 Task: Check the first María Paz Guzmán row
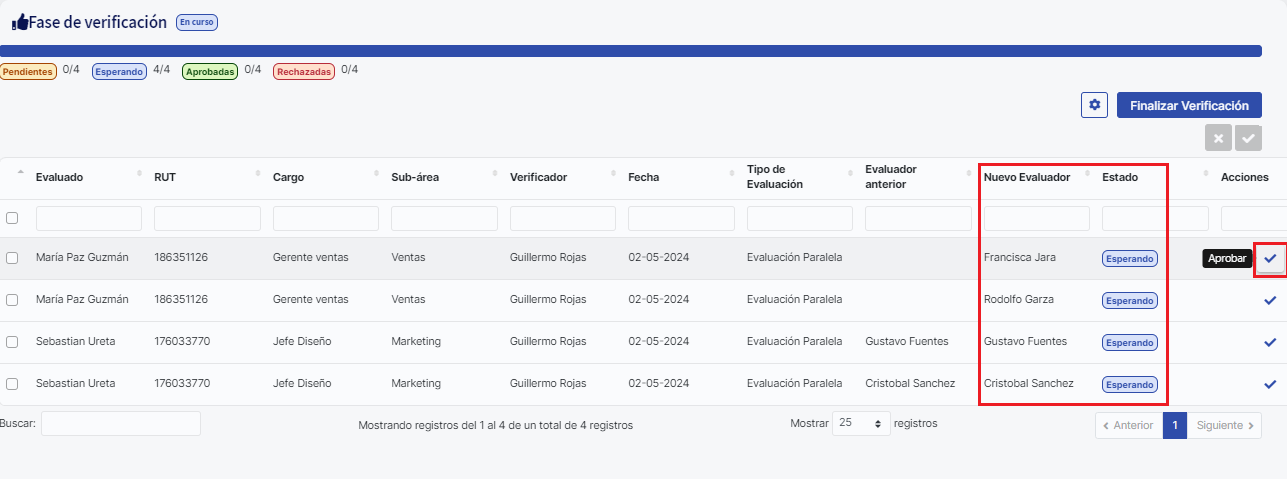(x=12, y=258)
